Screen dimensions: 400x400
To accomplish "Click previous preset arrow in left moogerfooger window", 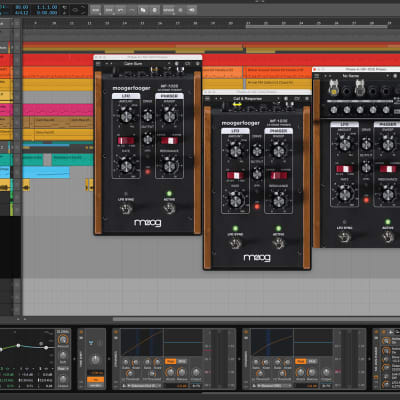I will tap(107, 63).
